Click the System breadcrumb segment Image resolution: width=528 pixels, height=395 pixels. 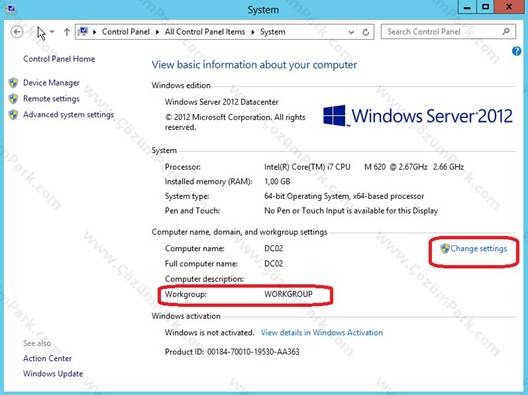tap(272, 32)
